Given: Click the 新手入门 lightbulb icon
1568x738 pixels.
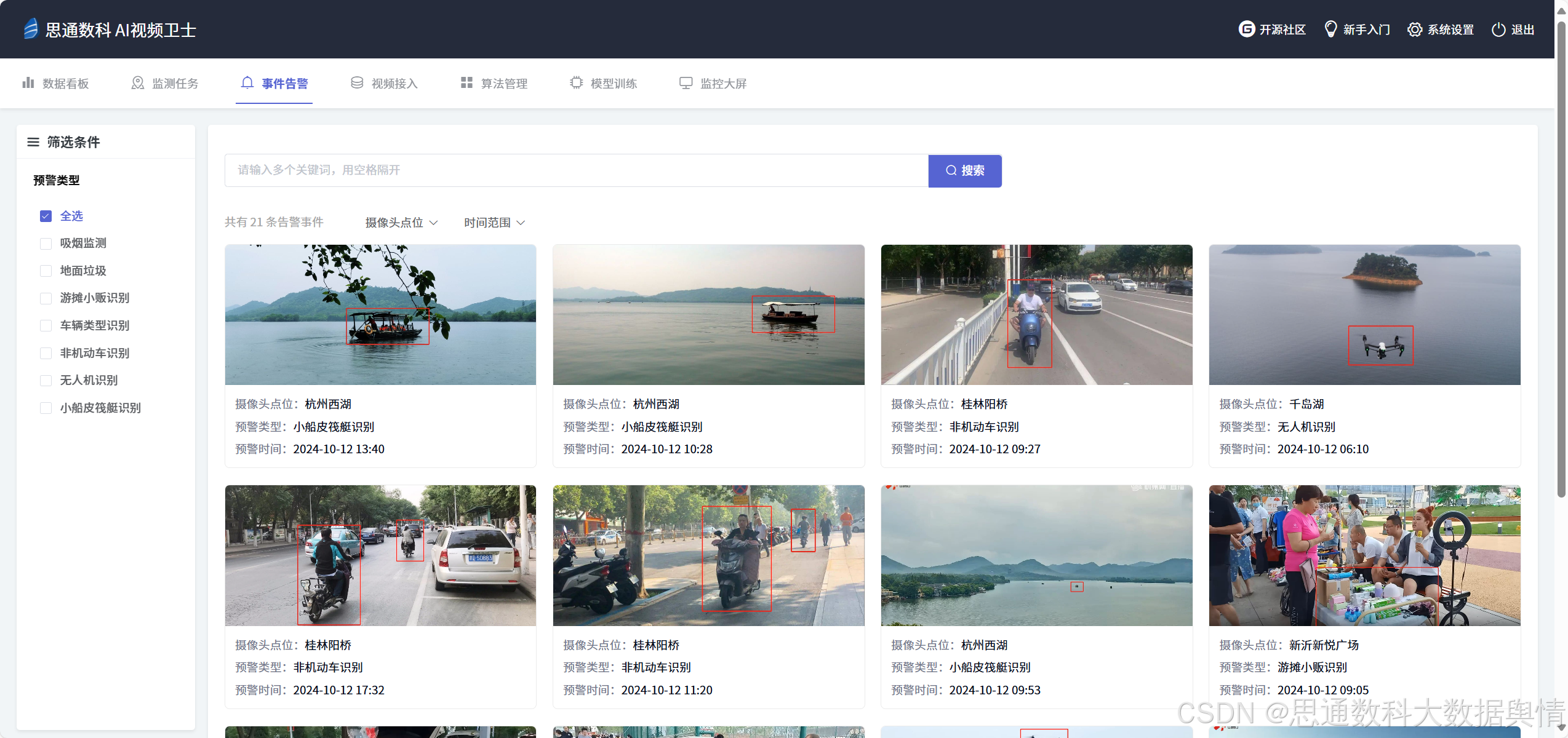Looking at the screenshot, I should click(1330, 29).
